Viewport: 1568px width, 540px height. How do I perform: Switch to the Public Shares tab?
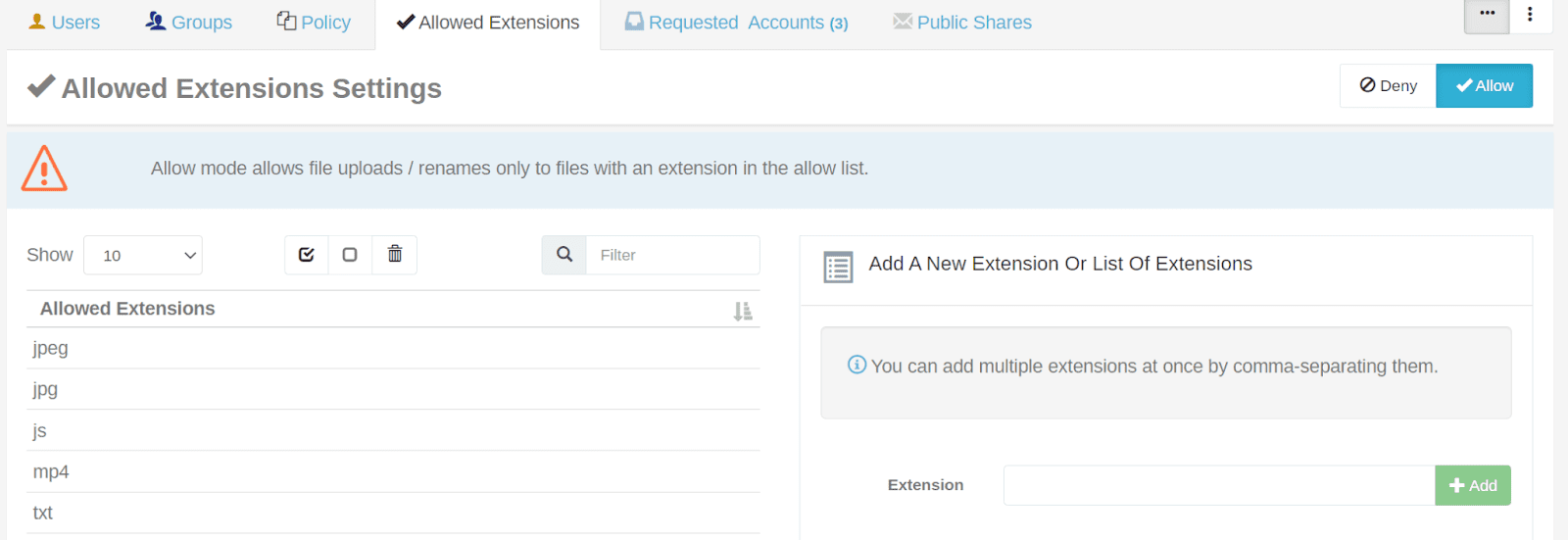coord(962,23)
